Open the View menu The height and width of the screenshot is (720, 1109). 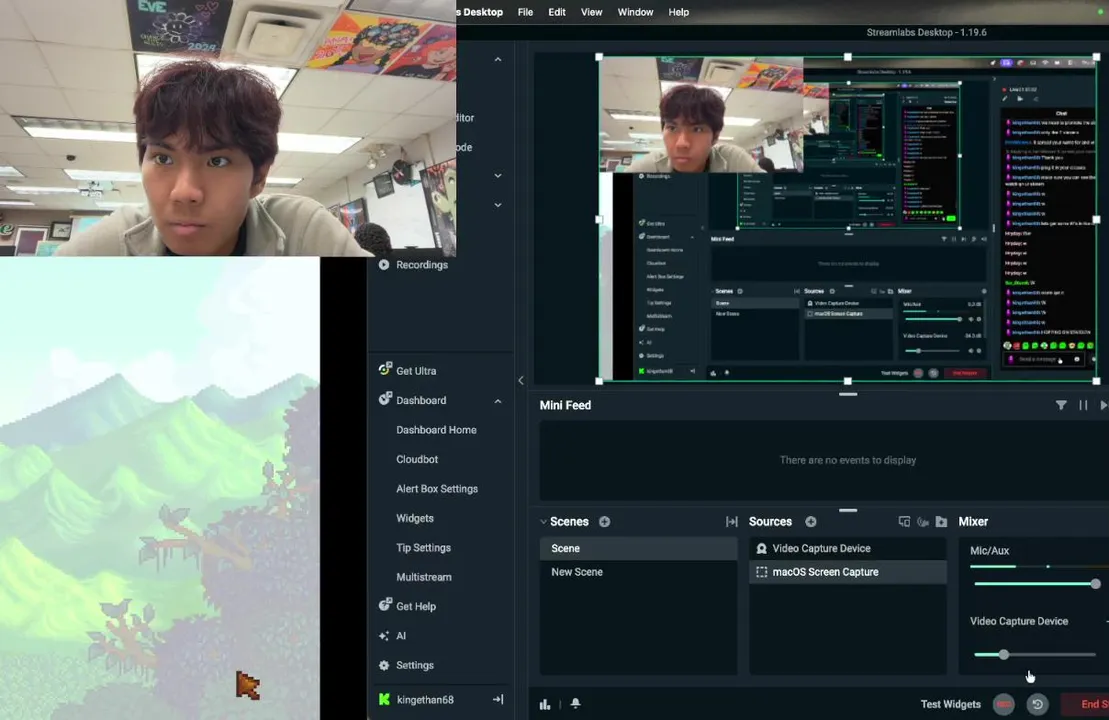click(591, 12)
